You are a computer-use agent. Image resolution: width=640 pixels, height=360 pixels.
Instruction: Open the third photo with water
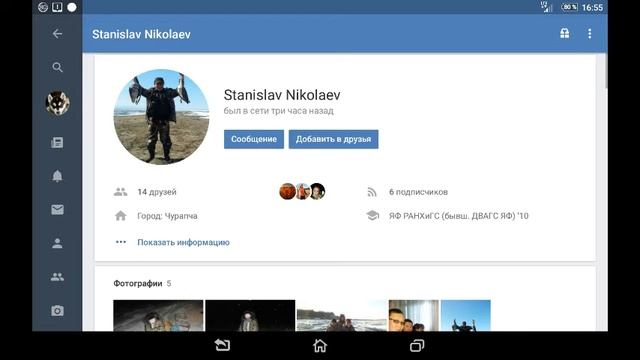(342, 316)
